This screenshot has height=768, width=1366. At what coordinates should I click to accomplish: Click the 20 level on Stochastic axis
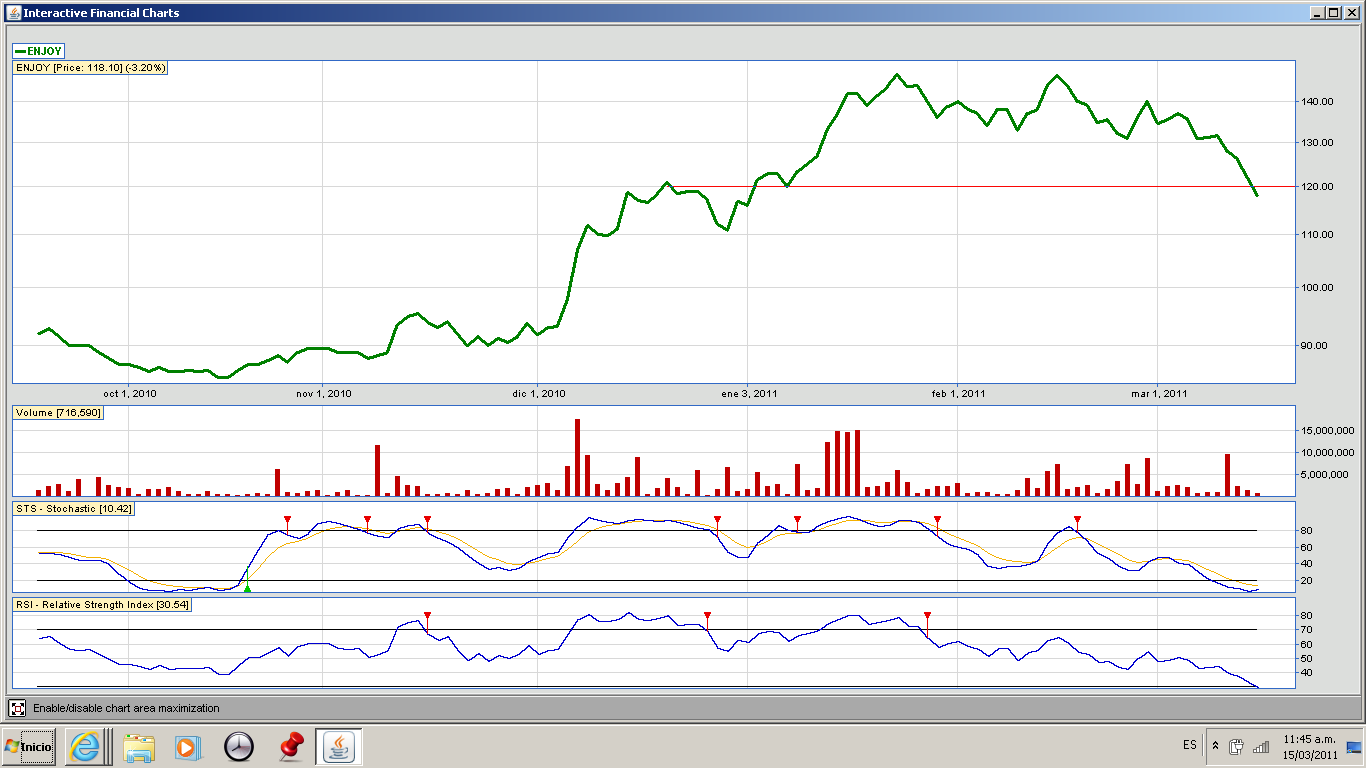click(1309, 581)
